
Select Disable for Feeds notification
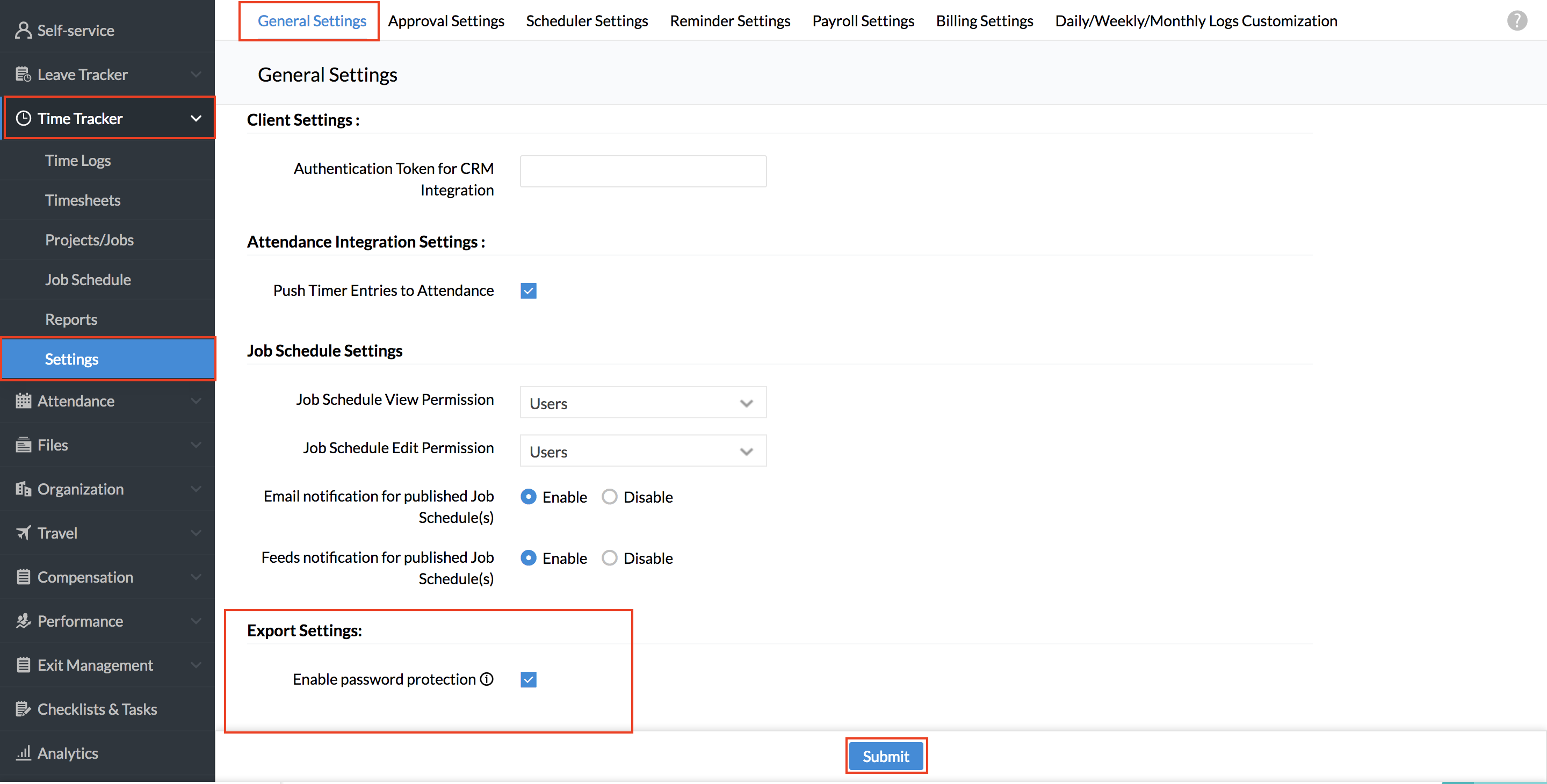click(609, 558)
